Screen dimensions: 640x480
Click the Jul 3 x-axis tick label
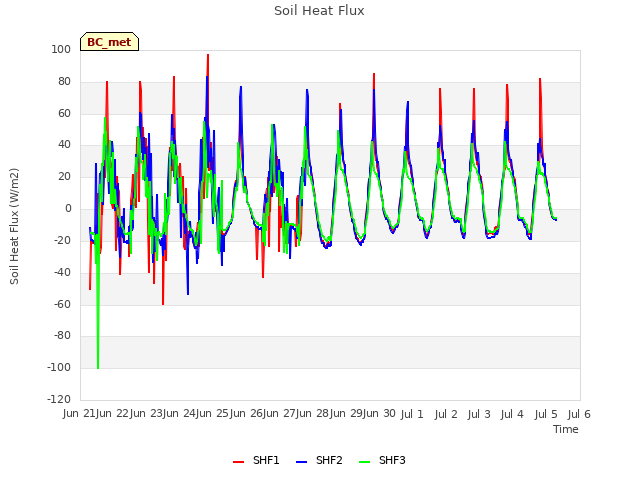pyautogui.click(x=479, y=414)
